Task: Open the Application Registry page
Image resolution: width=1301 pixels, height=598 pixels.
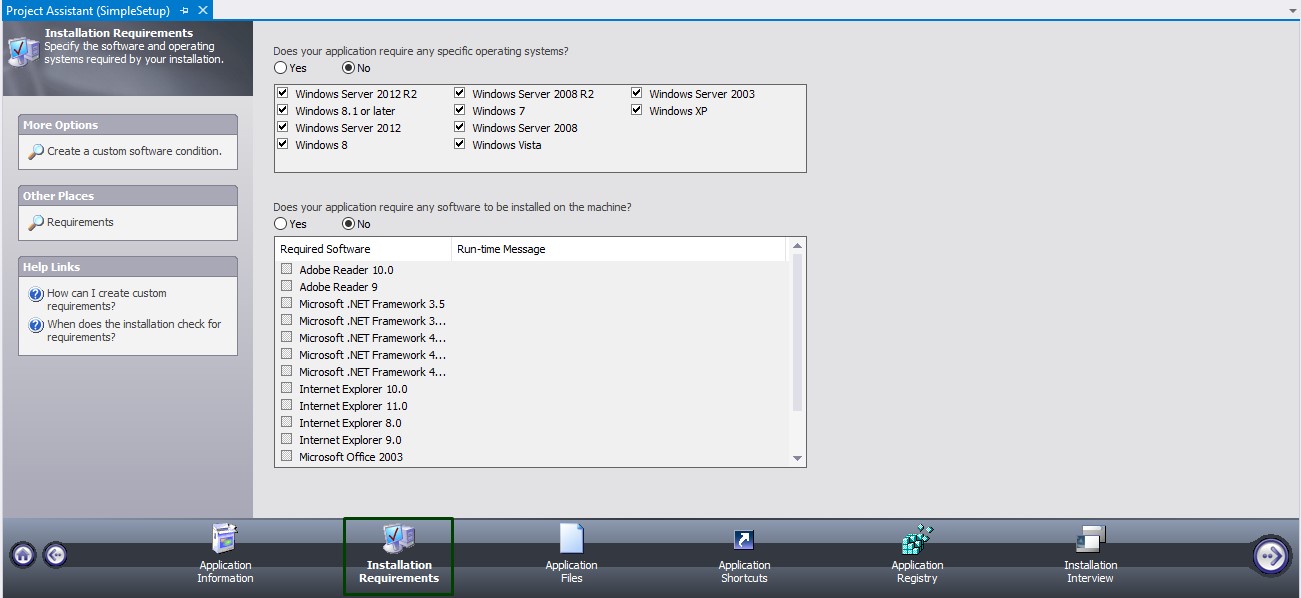Action: (x=916, y=555)
